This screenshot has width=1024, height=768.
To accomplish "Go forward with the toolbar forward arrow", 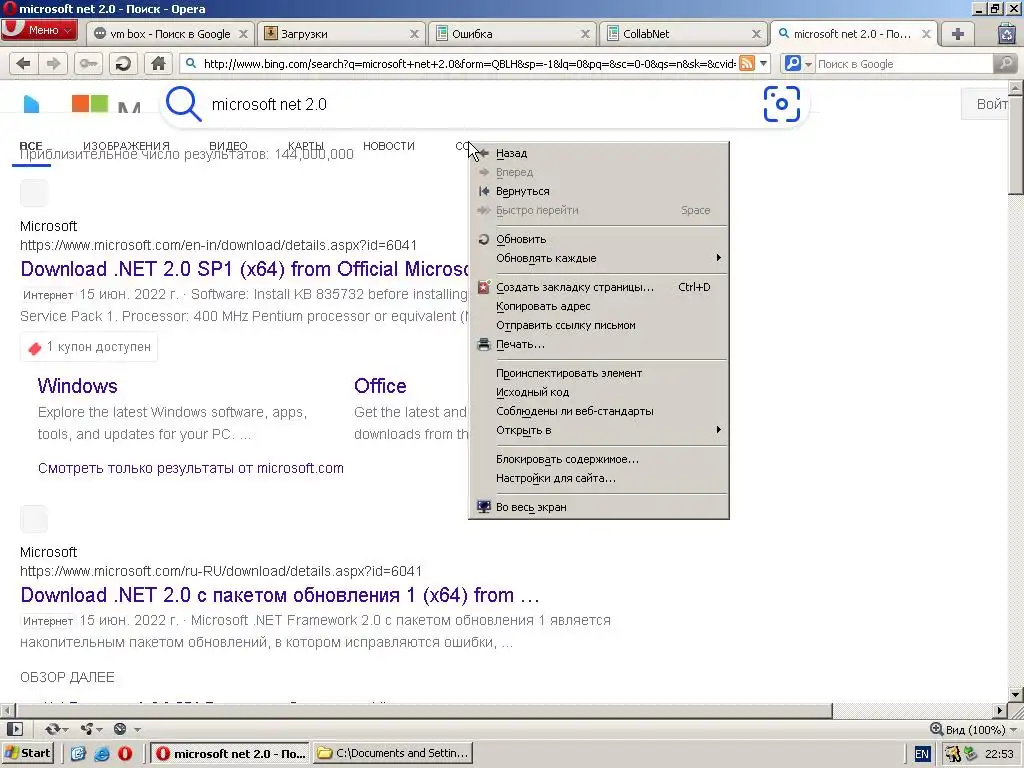I will click(x=54, y=63).
